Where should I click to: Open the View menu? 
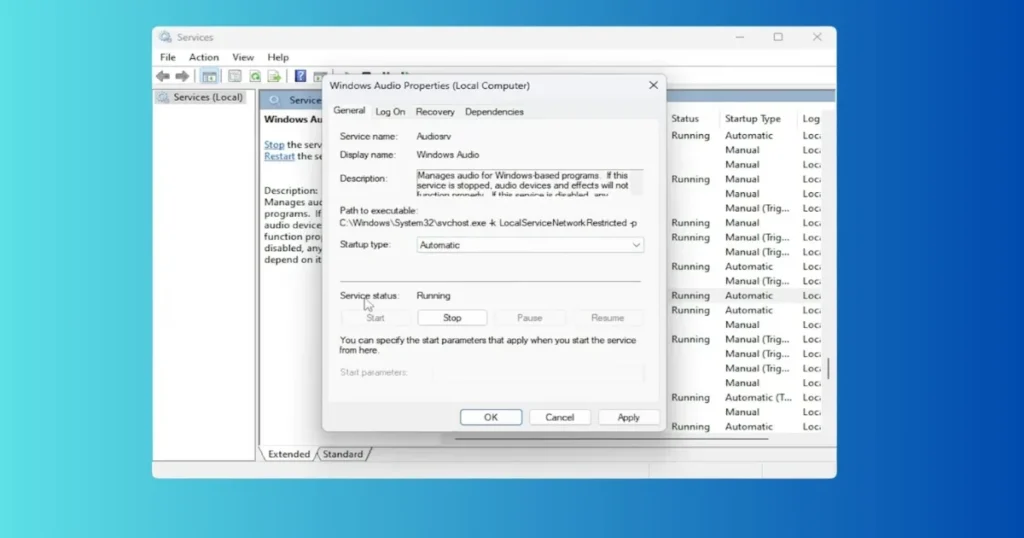243,57
